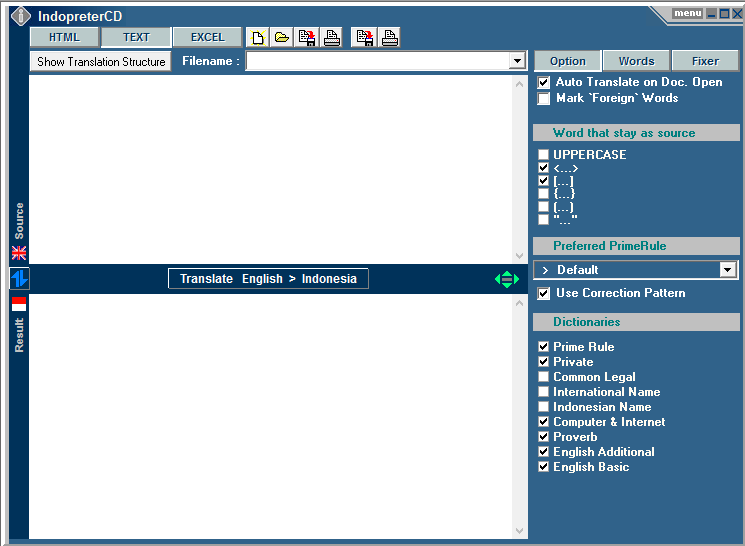This screenshot has height=546, width=745.
Task: Click the Indonesian flag result language icon
Action: click(19, 304)
